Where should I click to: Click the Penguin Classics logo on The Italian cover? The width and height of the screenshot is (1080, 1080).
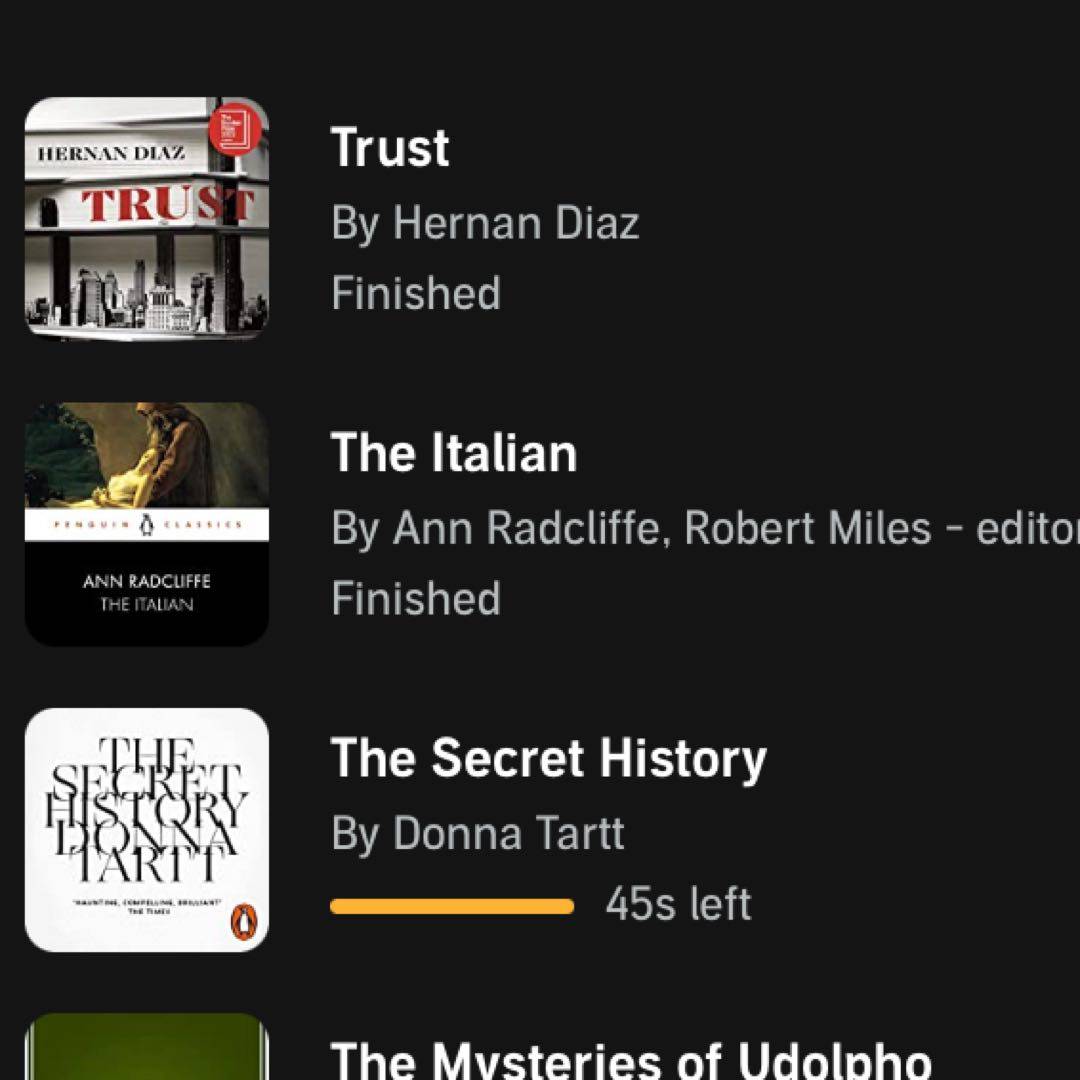147,523
